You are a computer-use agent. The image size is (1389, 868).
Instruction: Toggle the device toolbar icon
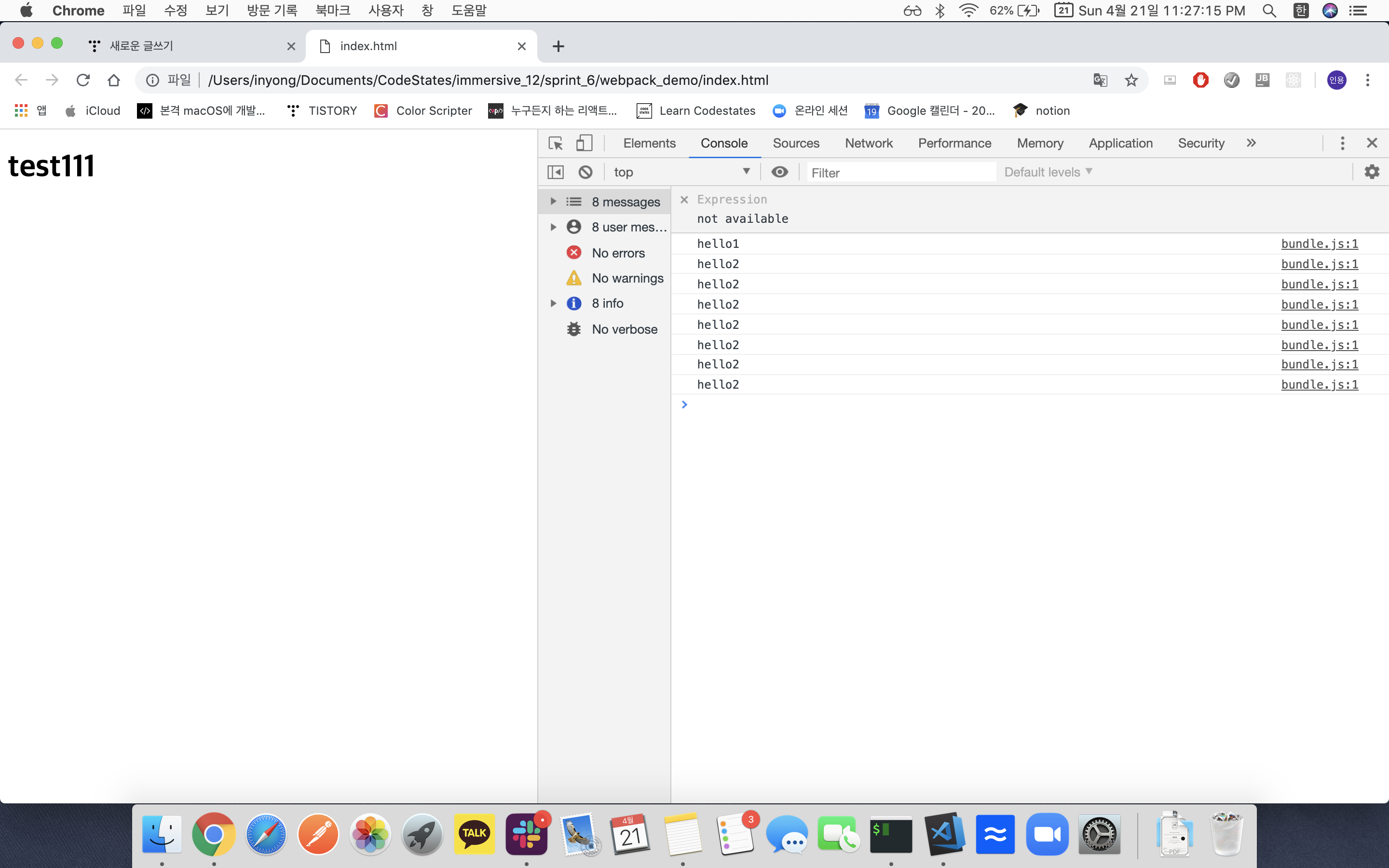[584, 143]
